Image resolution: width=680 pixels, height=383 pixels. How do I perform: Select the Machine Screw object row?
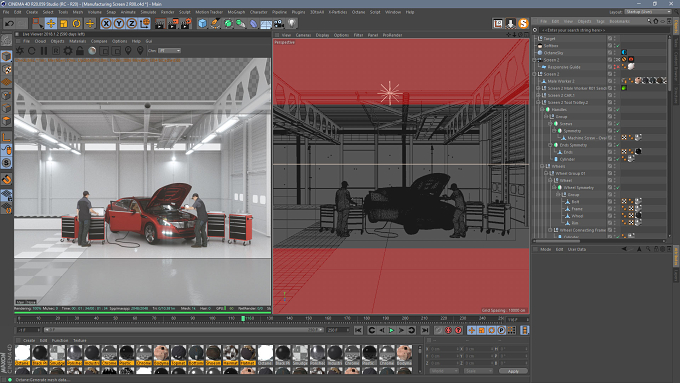point(587,138)
